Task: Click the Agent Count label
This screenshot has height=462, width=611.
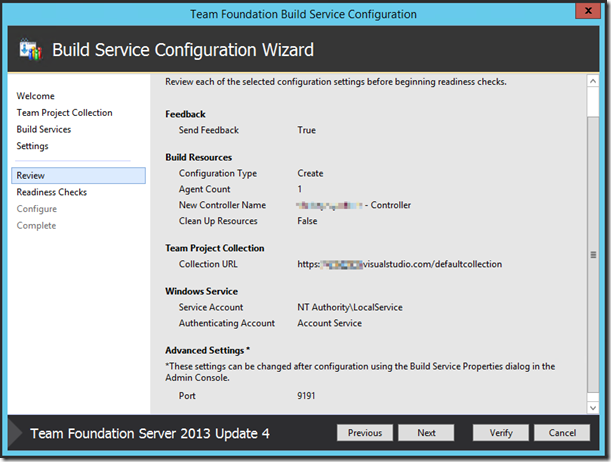Action: (x=204, y=189)
